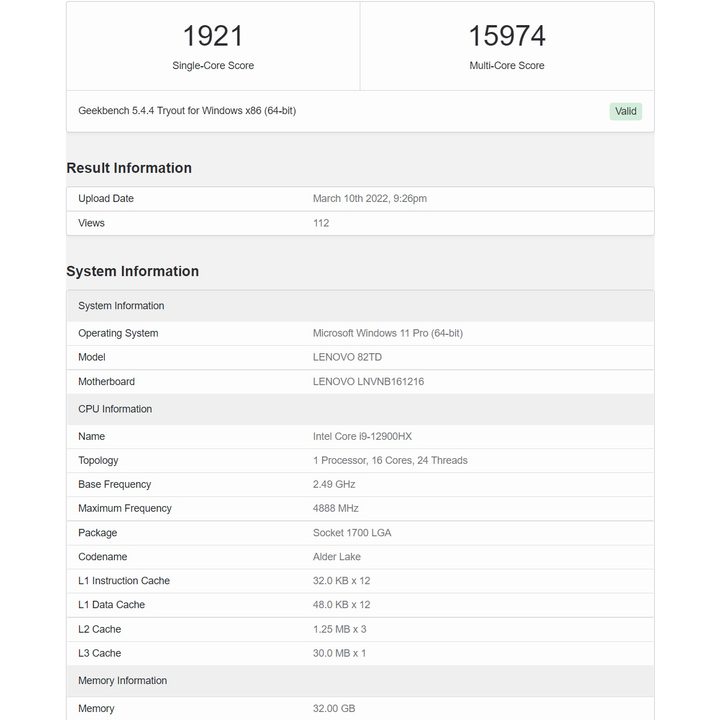
Task: Click the Operating System label
Action: (118, 333)
